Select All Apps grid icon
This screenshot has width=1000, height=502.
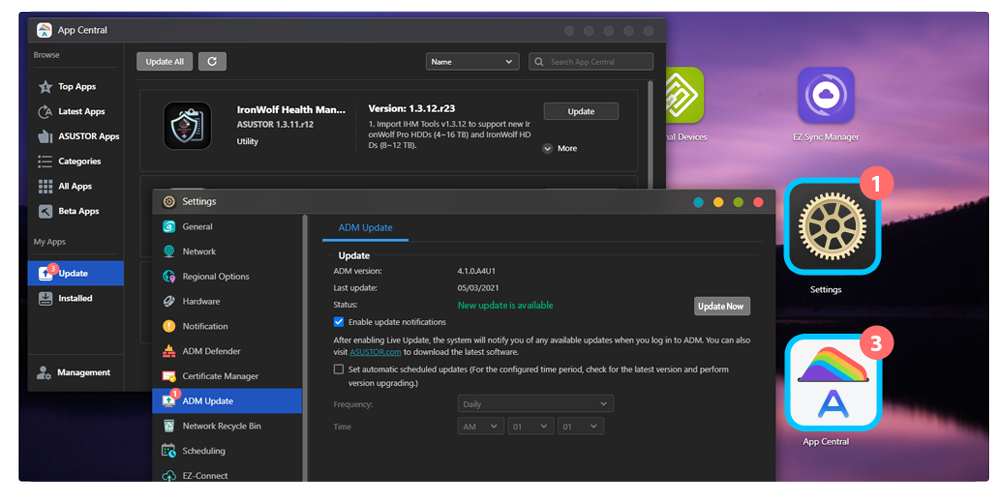[45, 186]
